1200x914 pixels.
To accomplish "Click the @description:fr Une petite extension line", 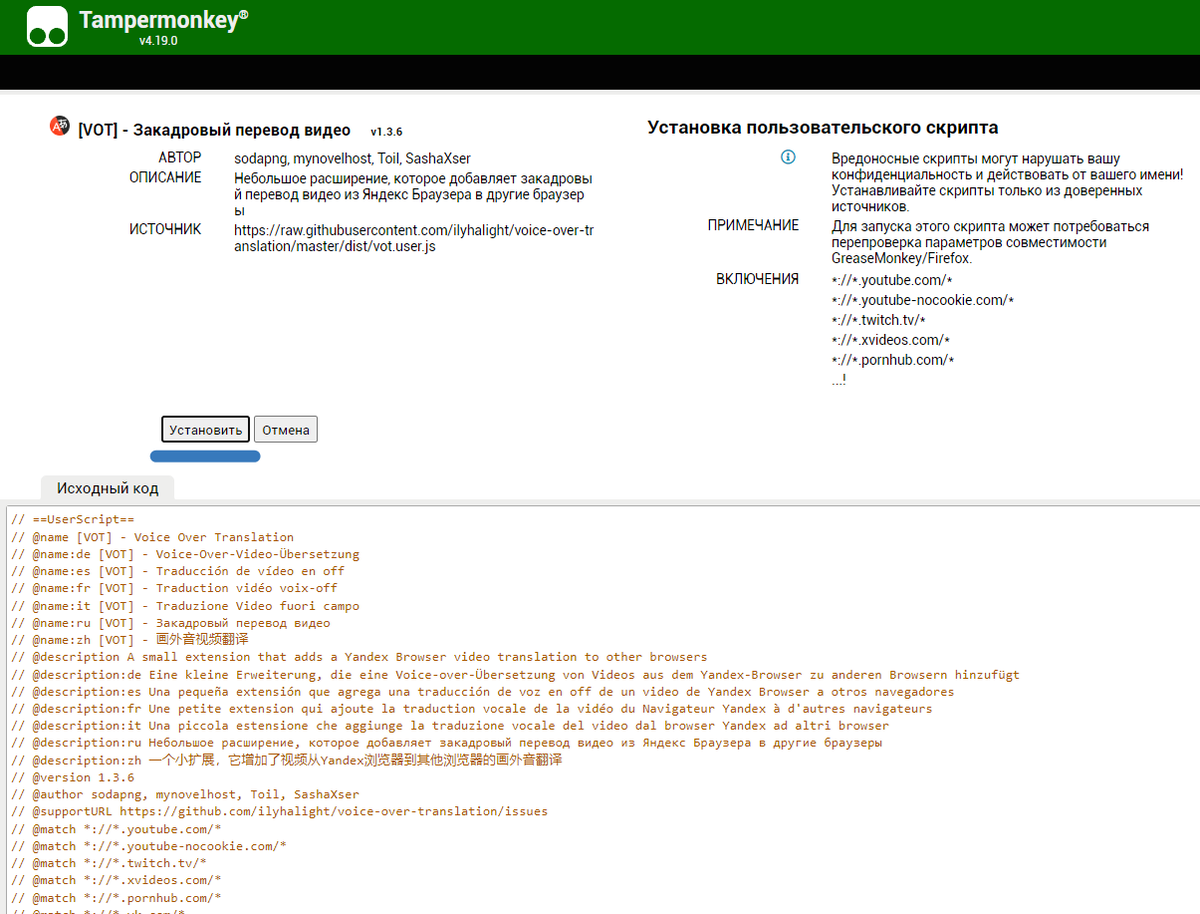I will pos(471,709).
